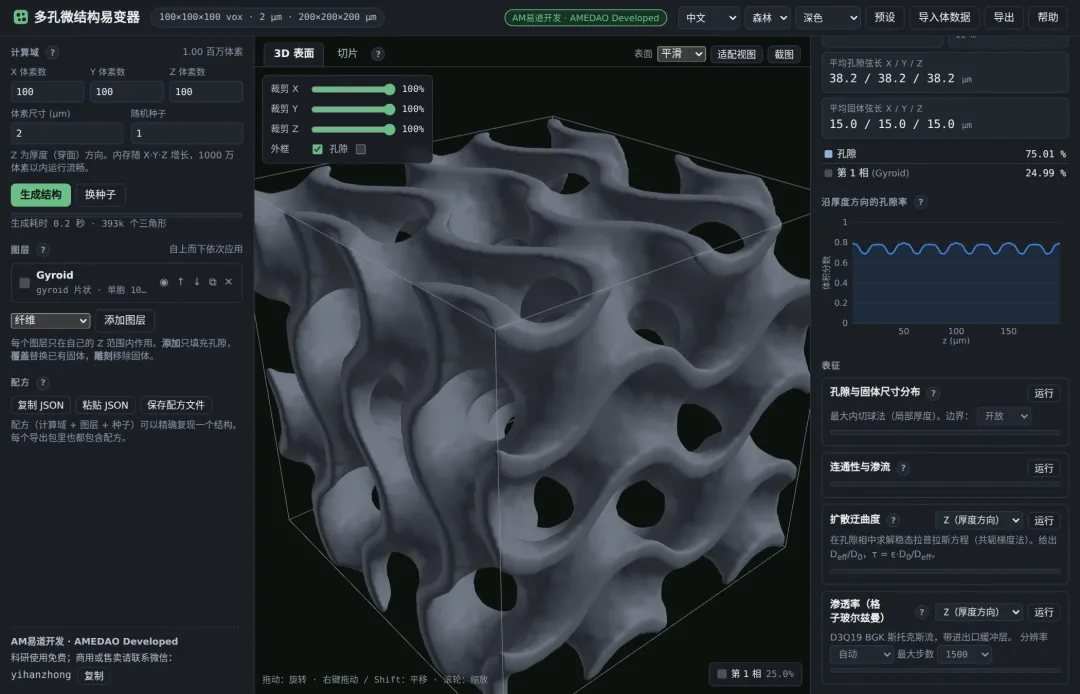This screenshot has width=1080, height=694.
Task: Duplicate the Gyroid layer
Action: pos(213,282)
